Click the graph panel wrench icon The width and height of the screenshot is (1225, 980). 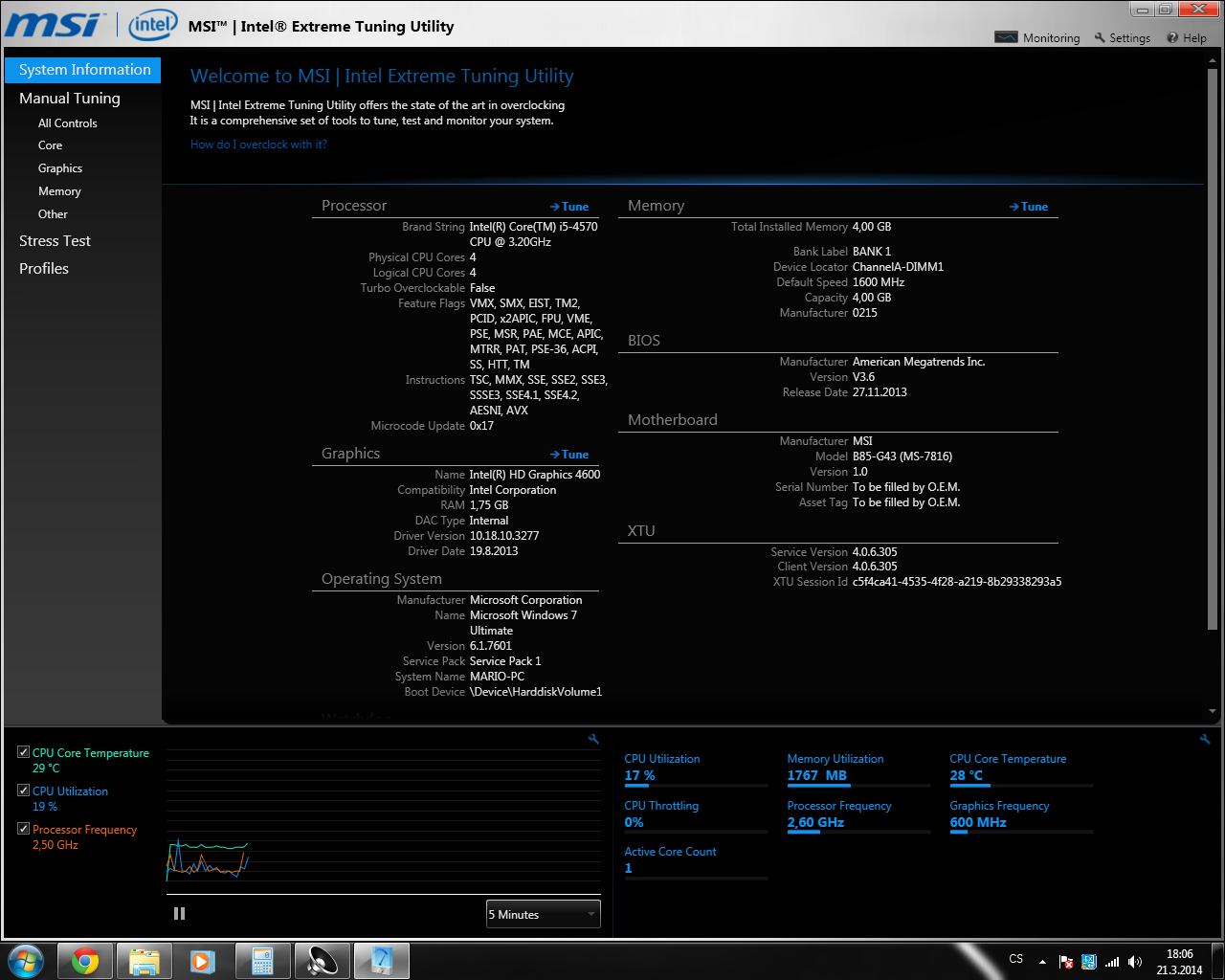593,739
